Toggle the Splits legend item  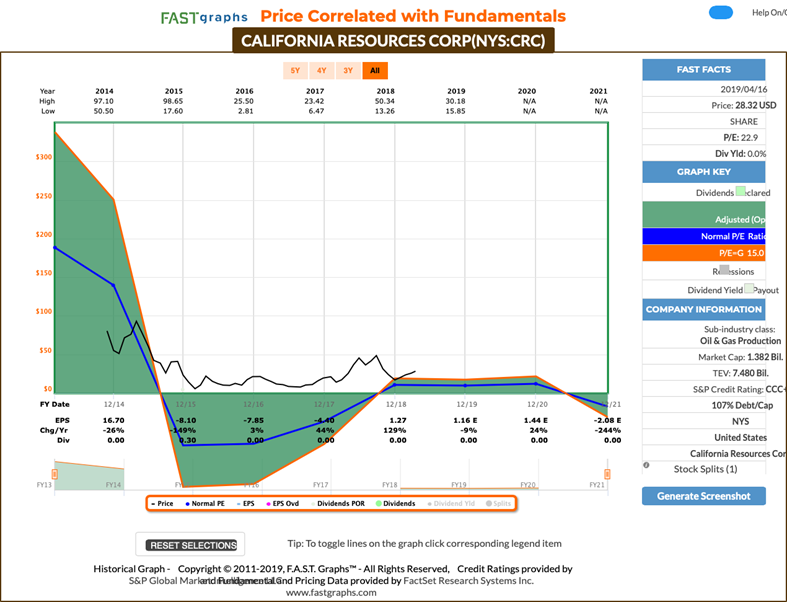[x=498, y=504]
